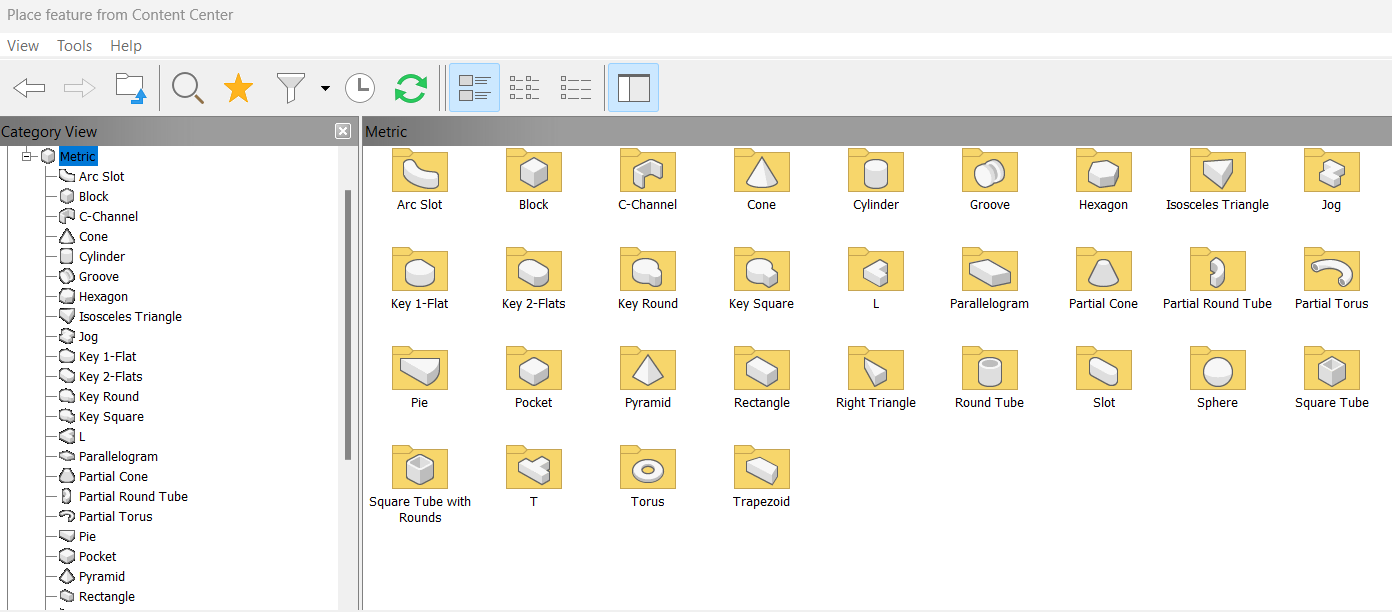The width and height of the screenshot is (1392, 612).
Task: Show Favorites with the star icon
Action: click(238, 88)
